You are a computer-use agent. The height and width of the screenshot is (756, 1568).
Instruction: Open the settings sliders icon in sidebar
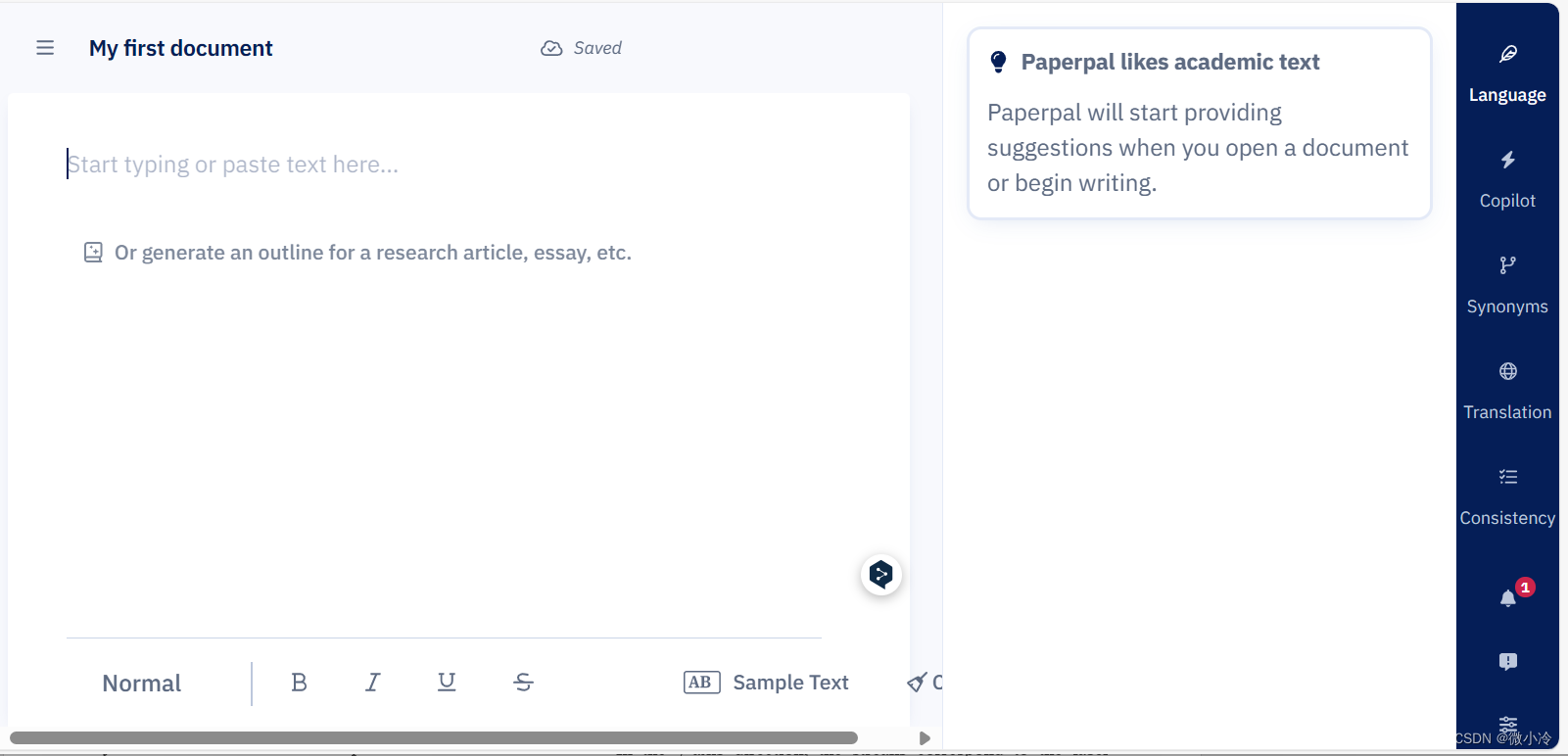(x=1508, y=725)
